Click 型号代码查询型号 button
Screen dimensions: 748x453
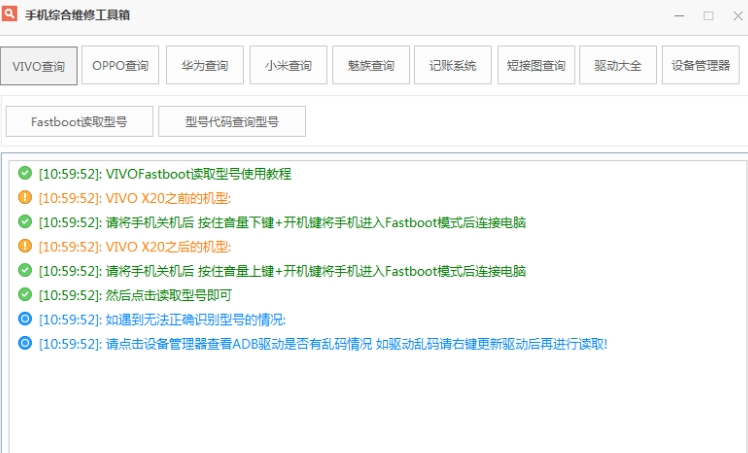(232, 122)
